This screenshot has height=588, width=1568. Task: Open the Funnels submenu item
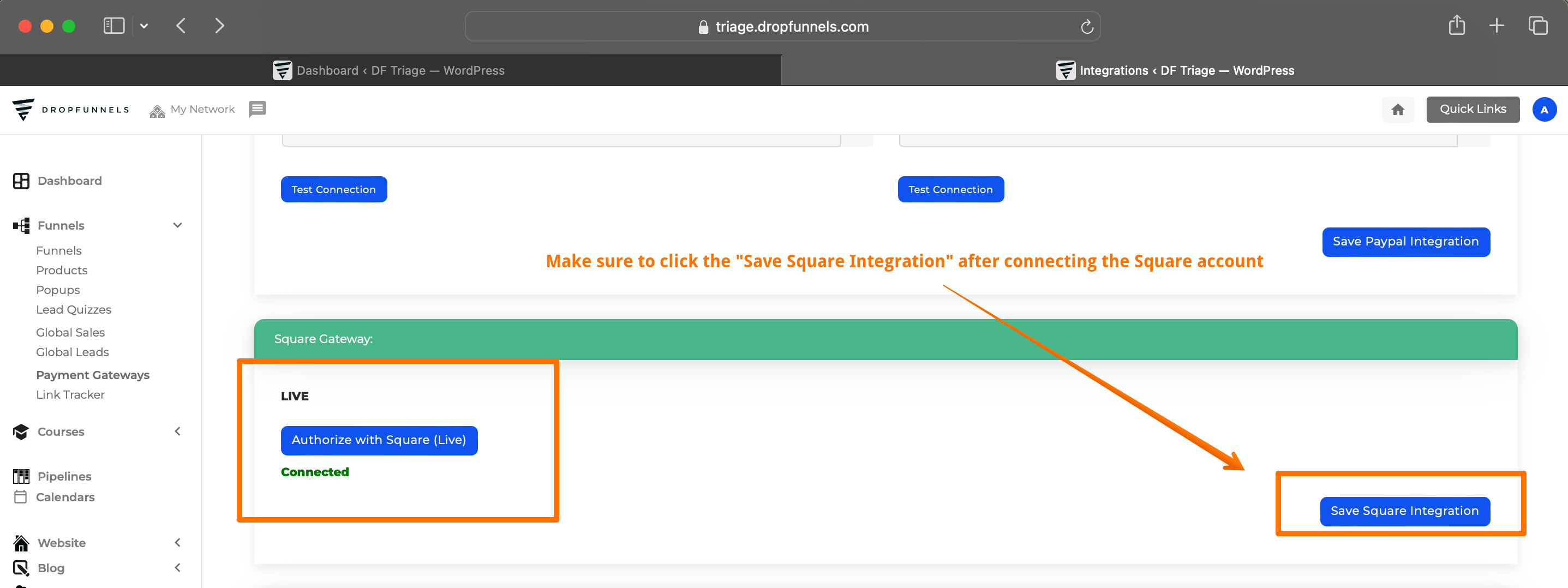(59, 251)
